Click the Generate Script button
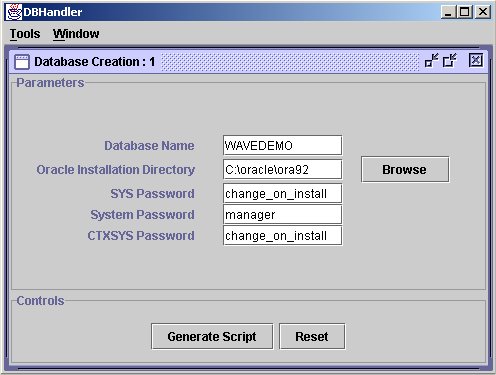The width and height of the screenshot is (496, 375). click(x=212, y=336)
